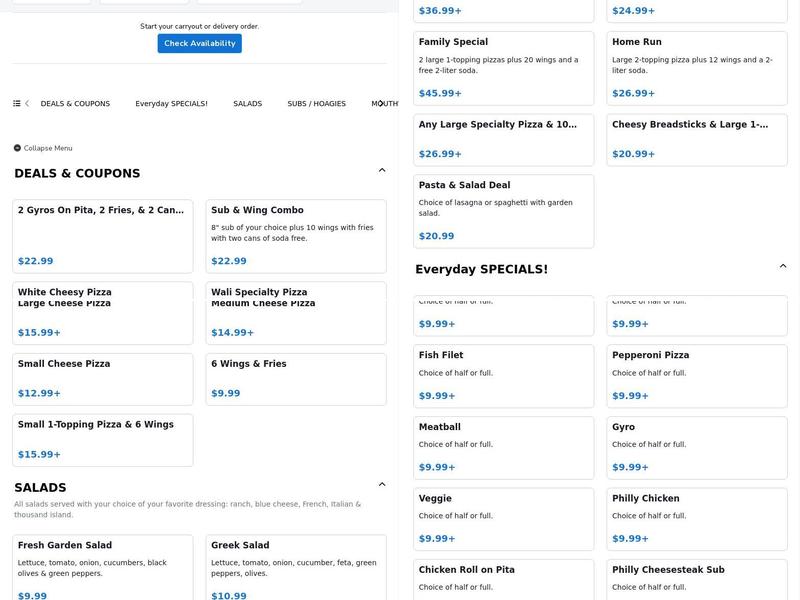Go to SUBS / HOAGIES category
The height and width of the screenshot is (600, 800).
point(316,104)
